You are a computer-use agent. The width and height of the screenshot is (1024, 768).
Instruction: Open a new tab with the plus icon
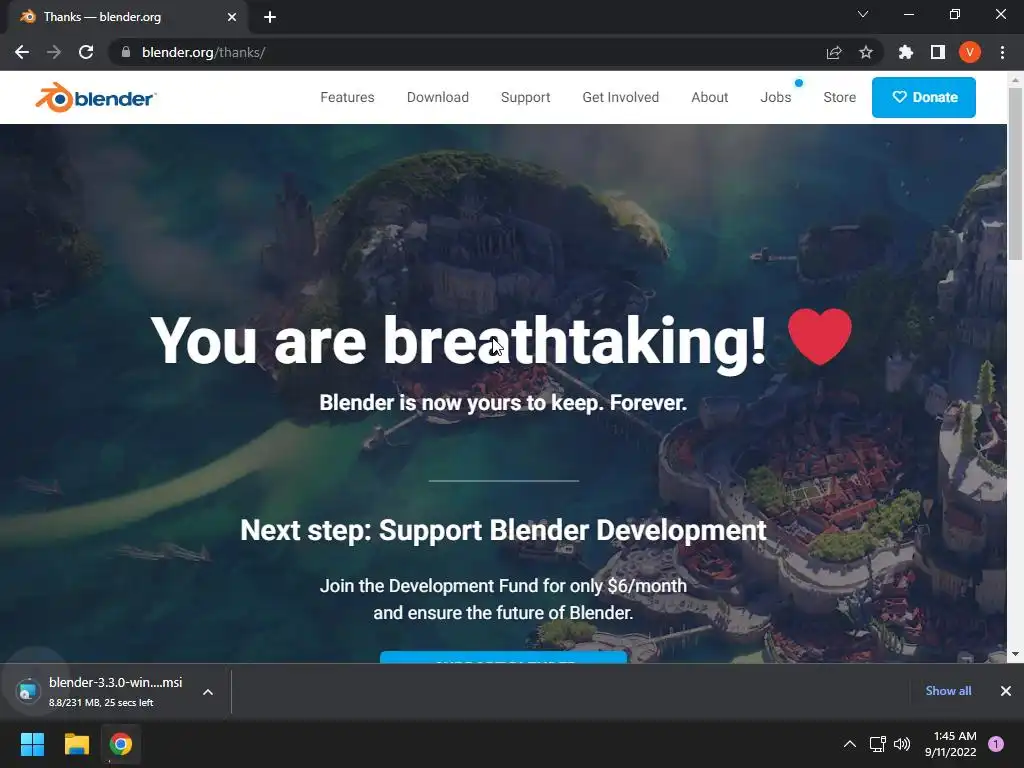tap(270, 17)
